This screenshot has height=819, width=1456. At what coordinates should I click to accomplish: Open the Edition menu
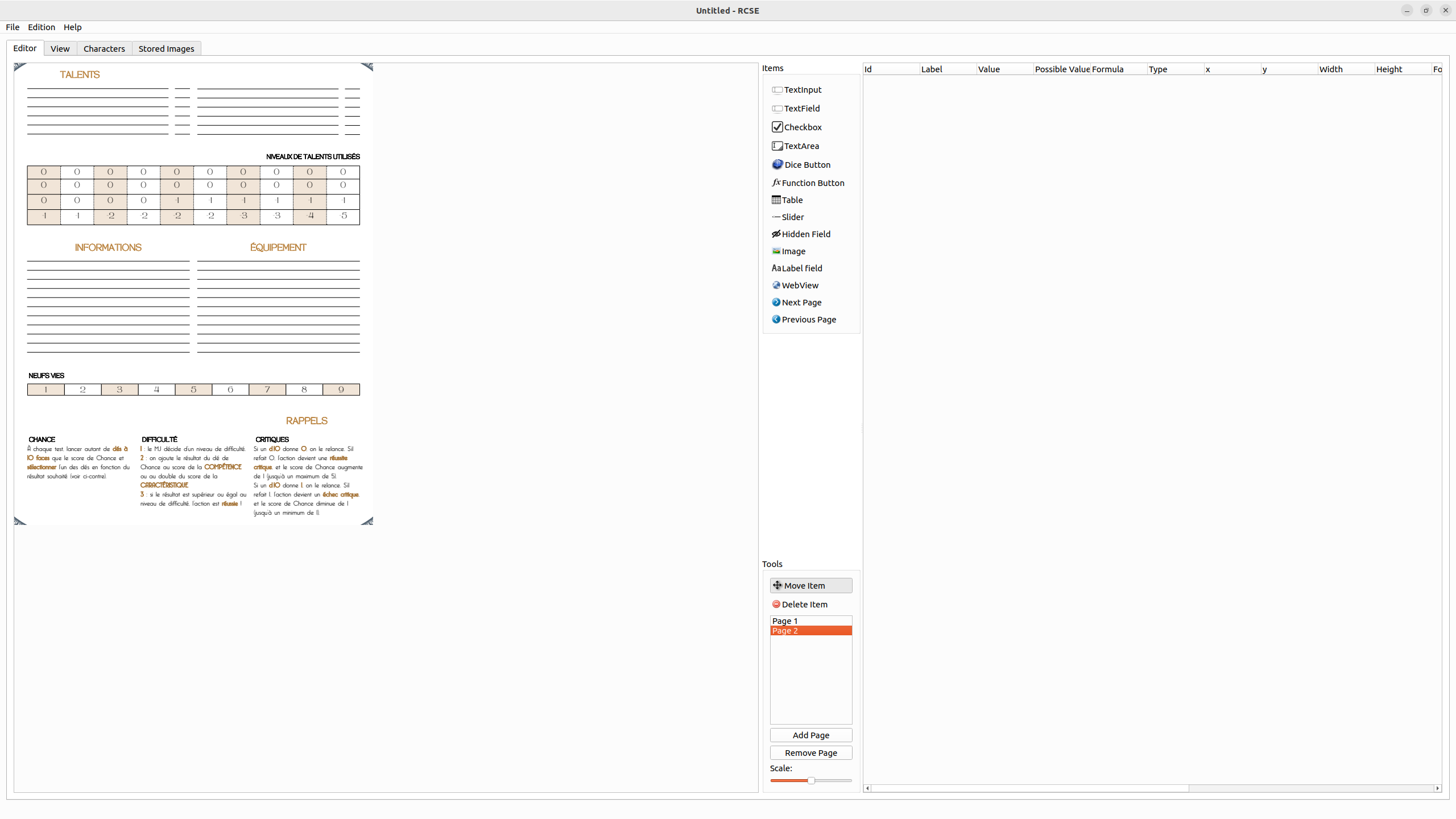click(x=42, y=27)
